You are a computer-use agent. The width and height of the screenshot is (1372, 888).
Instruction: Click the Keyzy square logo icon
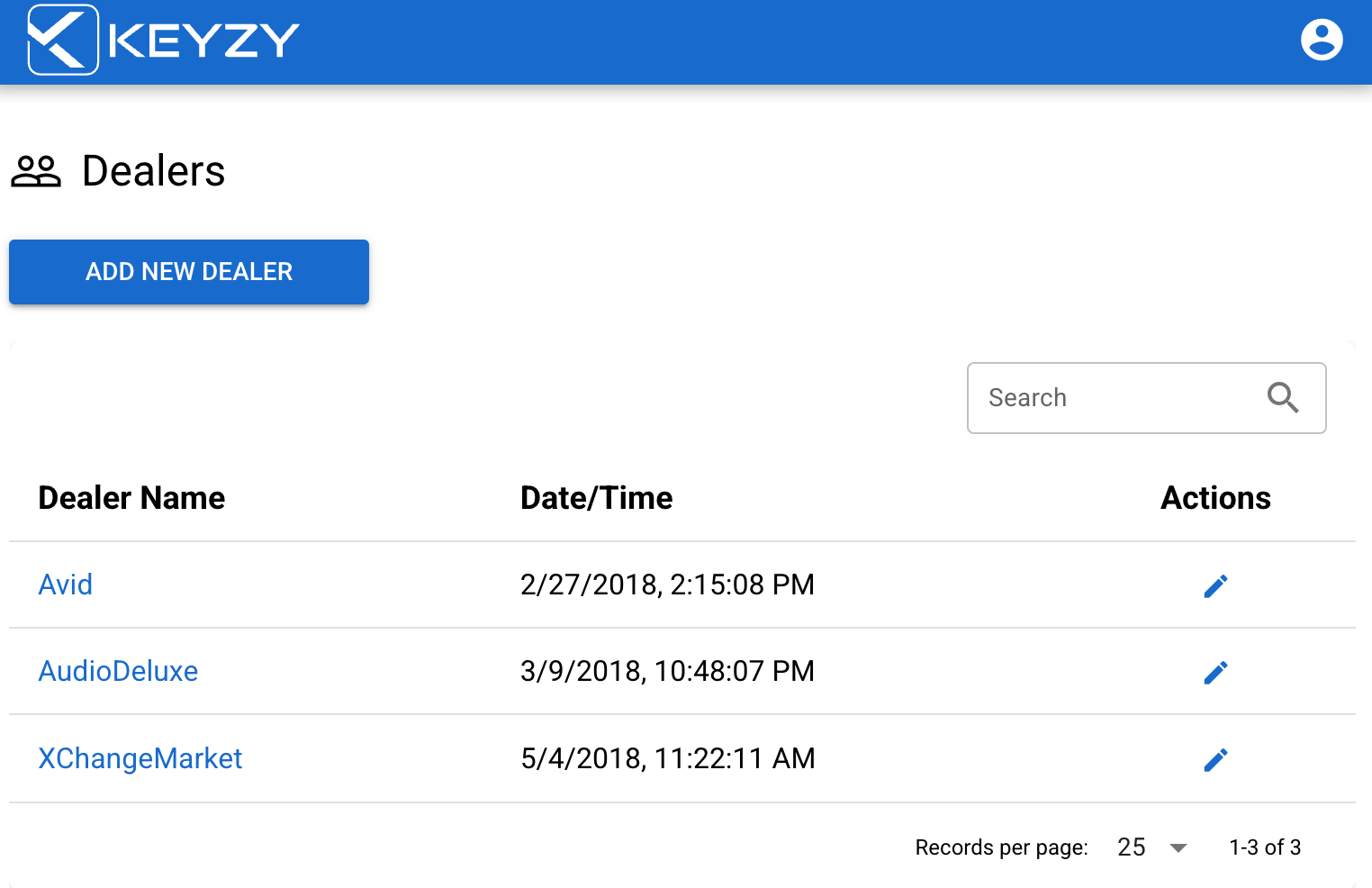(x=62, y=40)
